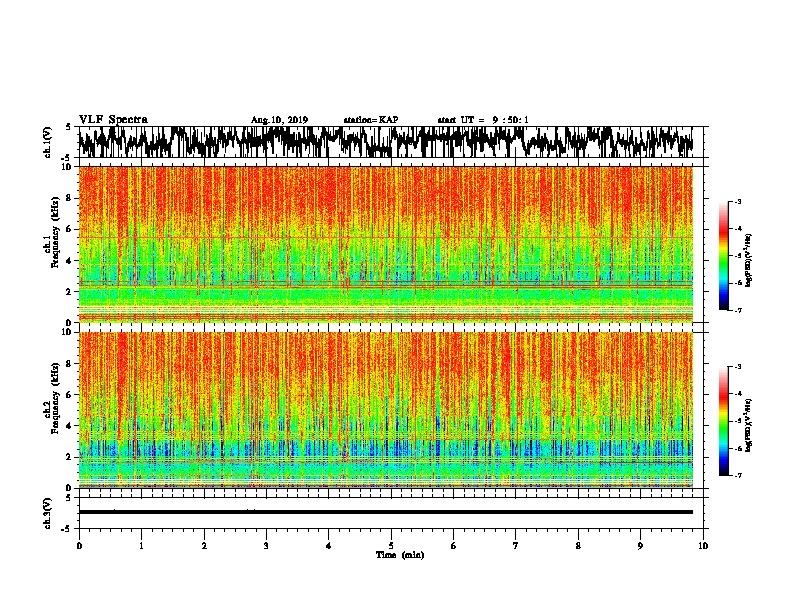Click the 'station=KAP' label
This screenshot has width=792, height=612.
coord(371,120)
